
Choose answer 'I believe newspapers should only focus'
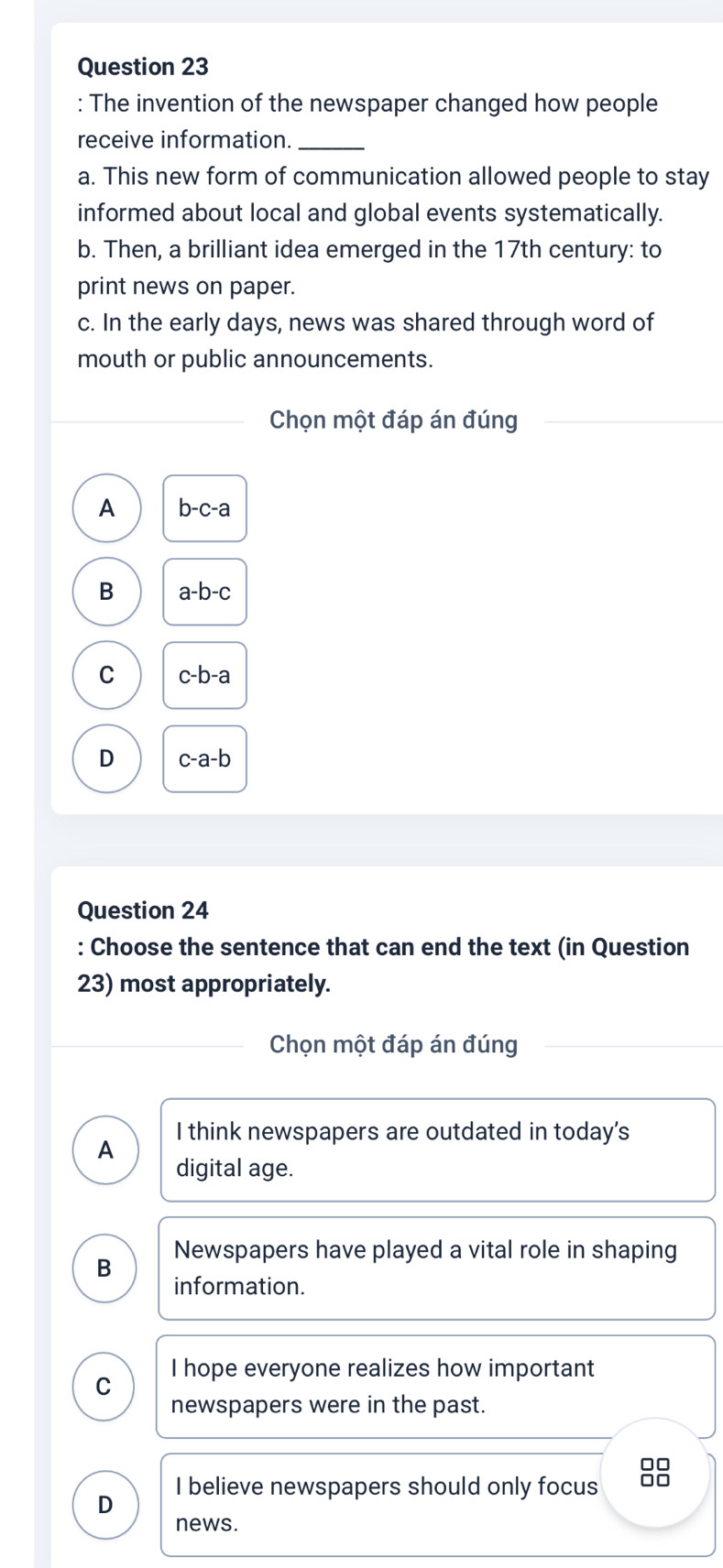[x=438, y=1505]
